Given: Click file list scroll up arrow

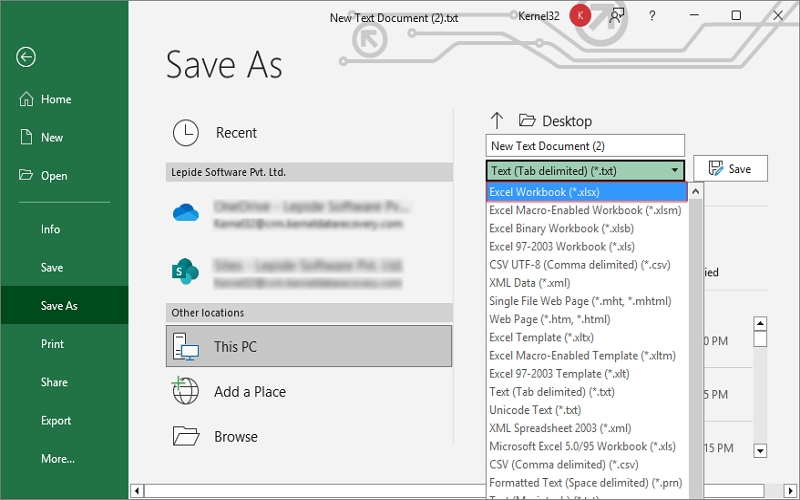Looking at the screenshot, I should [760, 323].
